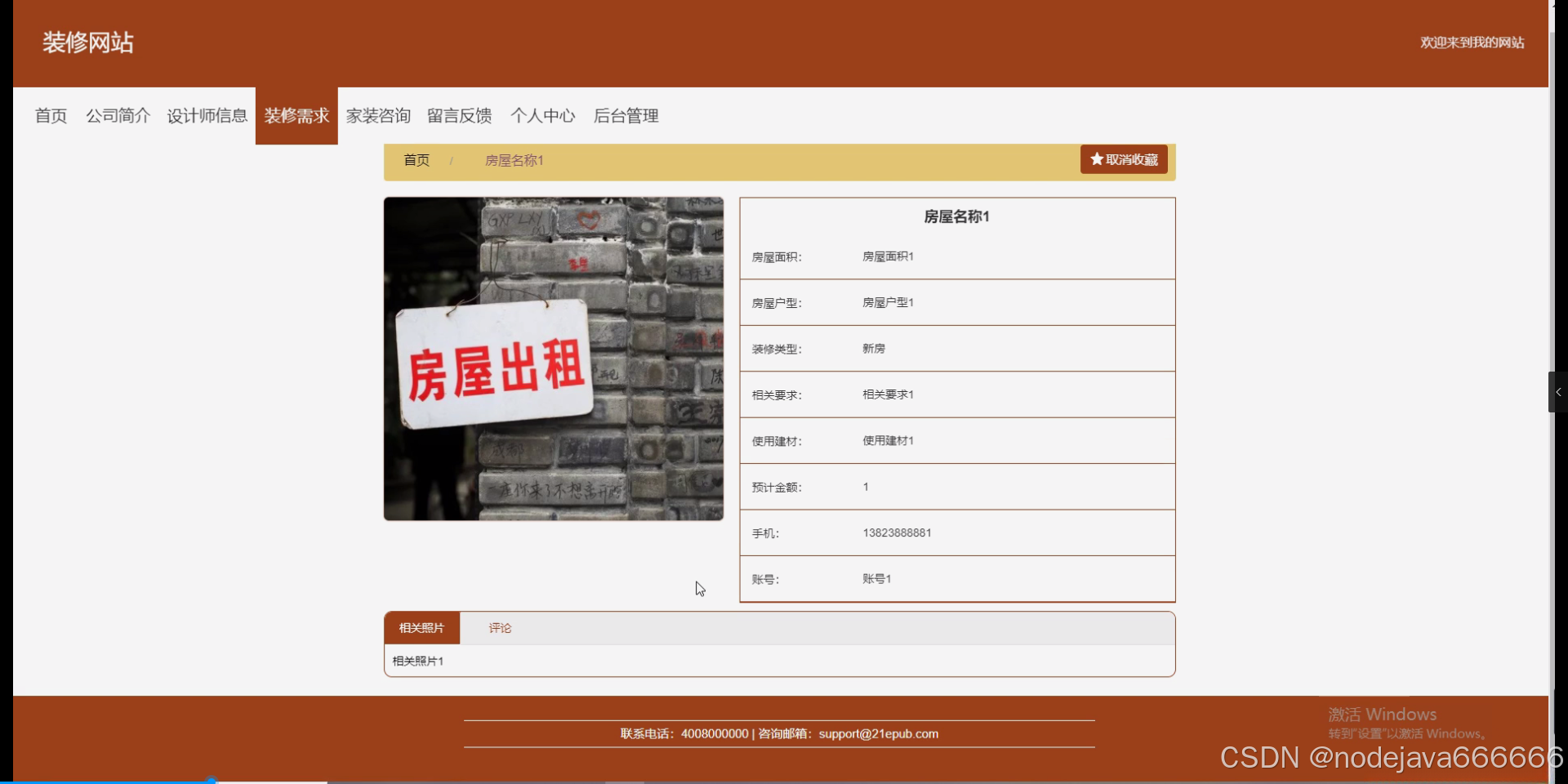Click the 相关要求1 value
1568x784 pixels.
coord(888,394)
